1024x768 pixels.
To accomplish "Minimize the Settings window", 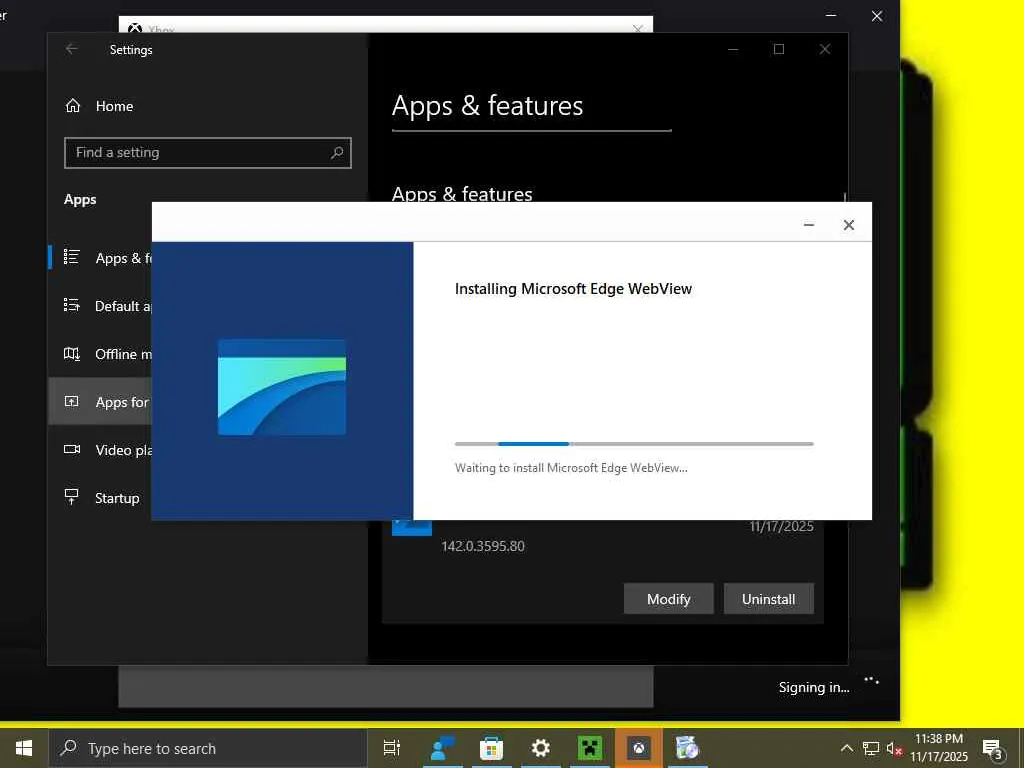I will [x=733, y=49].
